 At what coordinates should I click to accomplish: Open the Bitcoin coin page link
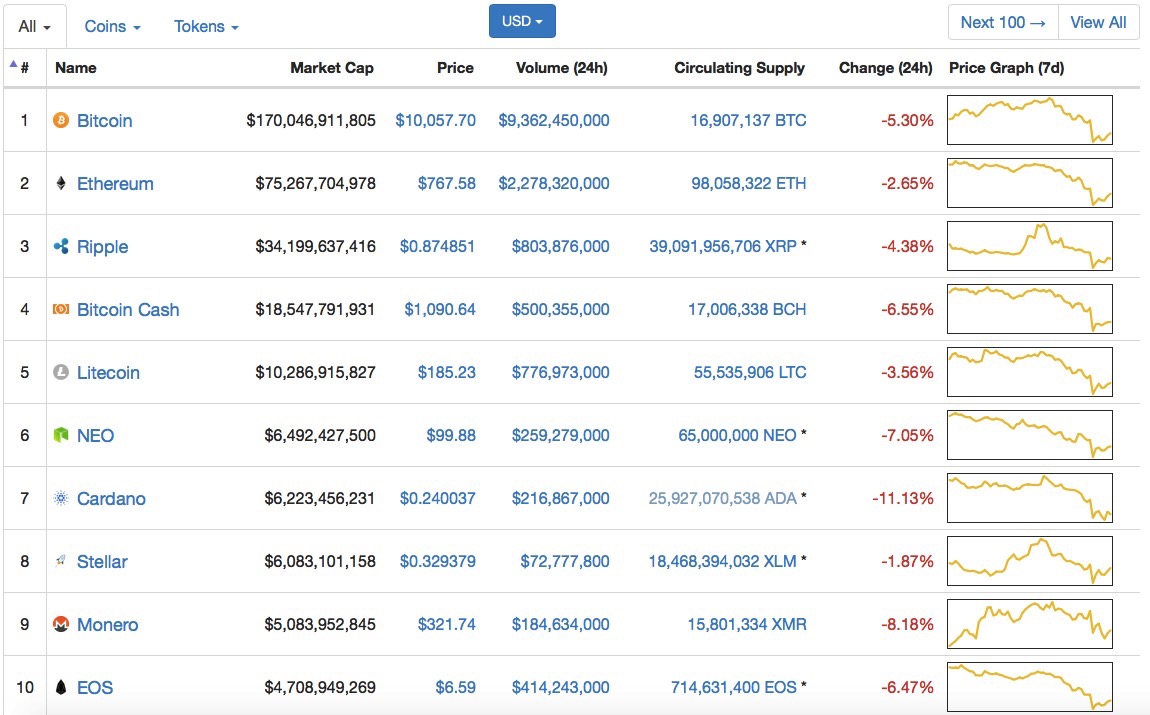105,120
